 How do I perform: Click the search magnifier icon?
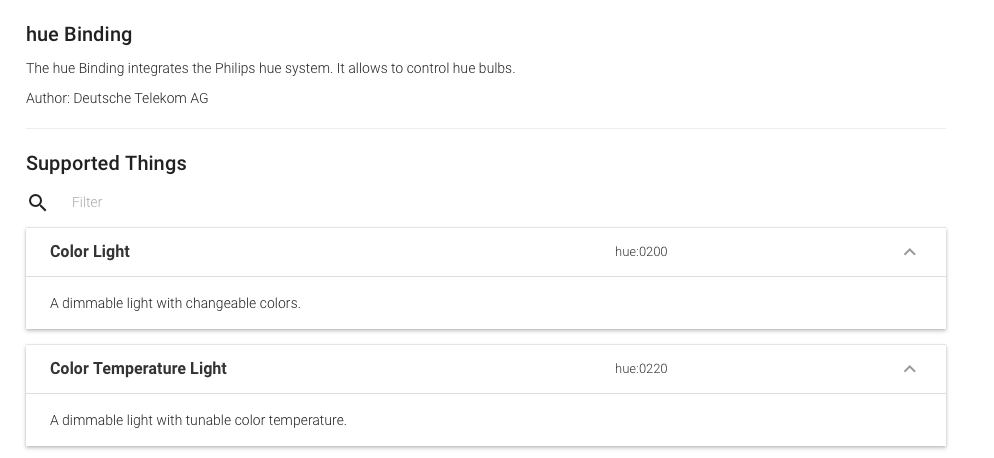click(38, 203)
